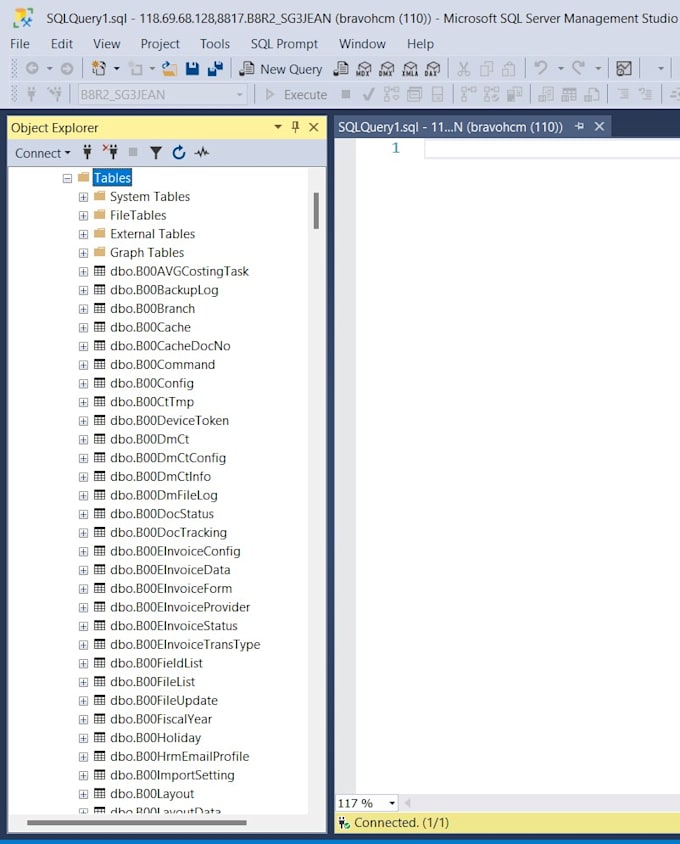Click the Copy icon in toolbar
The width and height of the screenshot is (680, 844).
click(486, 69)
